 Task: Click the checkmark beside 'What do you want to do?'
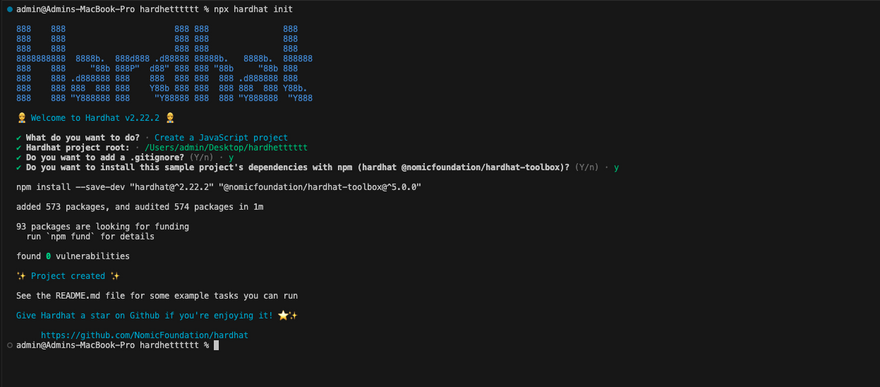click(20, 137)
